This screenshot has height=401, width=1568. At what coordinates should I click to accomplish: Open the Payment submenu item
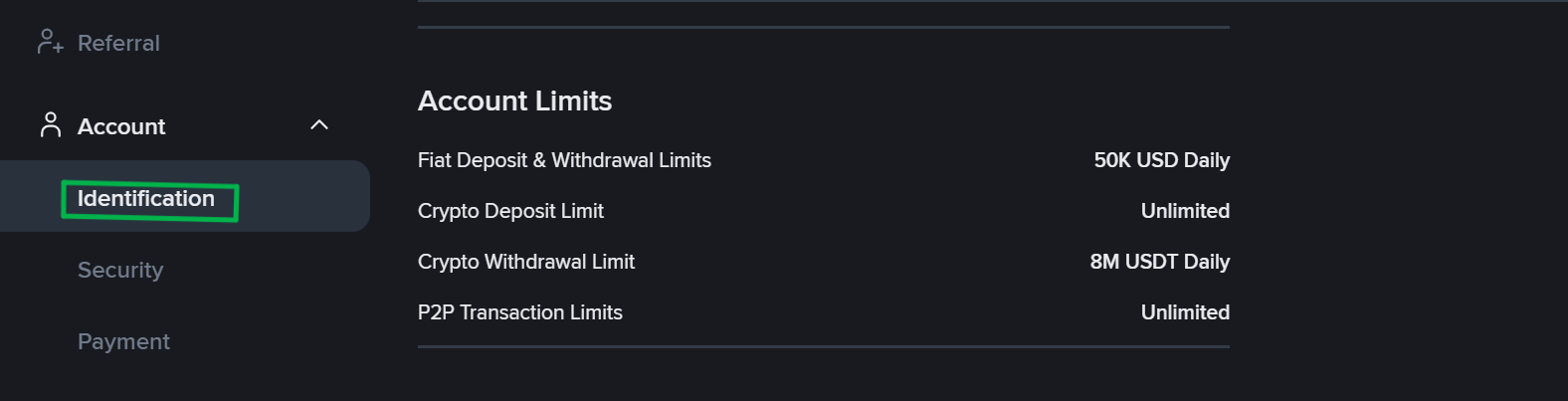[123, 341]
